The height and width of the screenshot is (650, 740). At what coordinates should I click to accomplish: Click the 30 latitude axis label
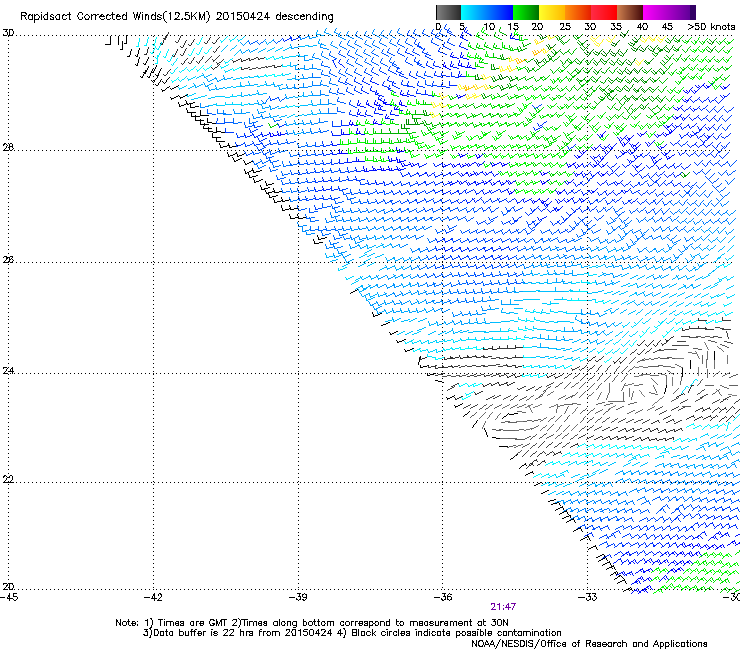[x=8, y=33]
